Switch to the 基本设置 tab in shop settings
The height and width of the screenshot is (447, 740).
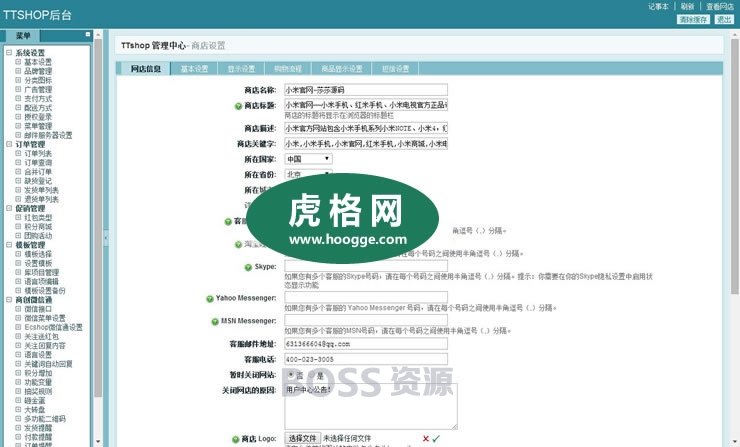click(x=194, y=69)
